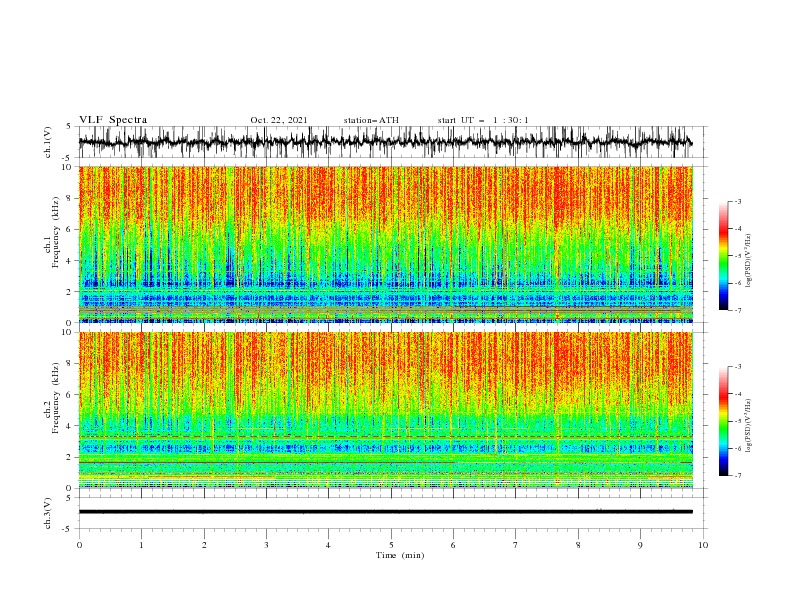Select the "Oct. 22, 2021" date text
The height and width of the screenshot is (612, 792).
click(278, 120)
